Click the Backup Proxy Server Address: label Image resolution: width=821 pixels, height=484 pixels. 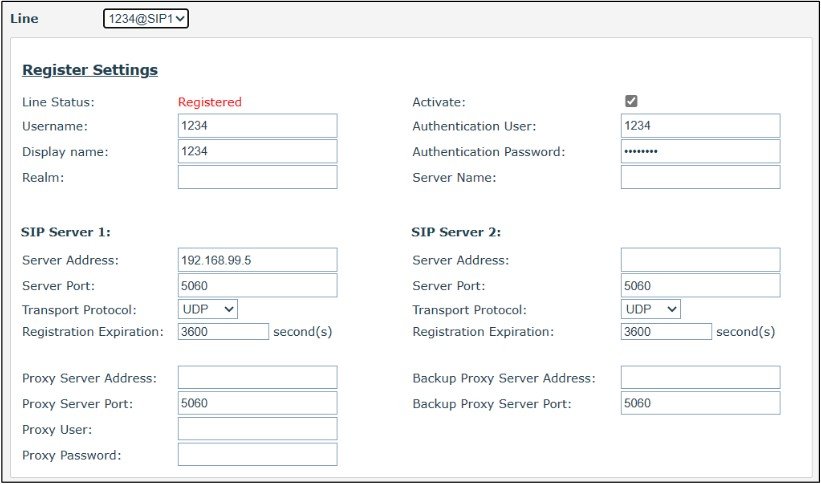(504, 378)
